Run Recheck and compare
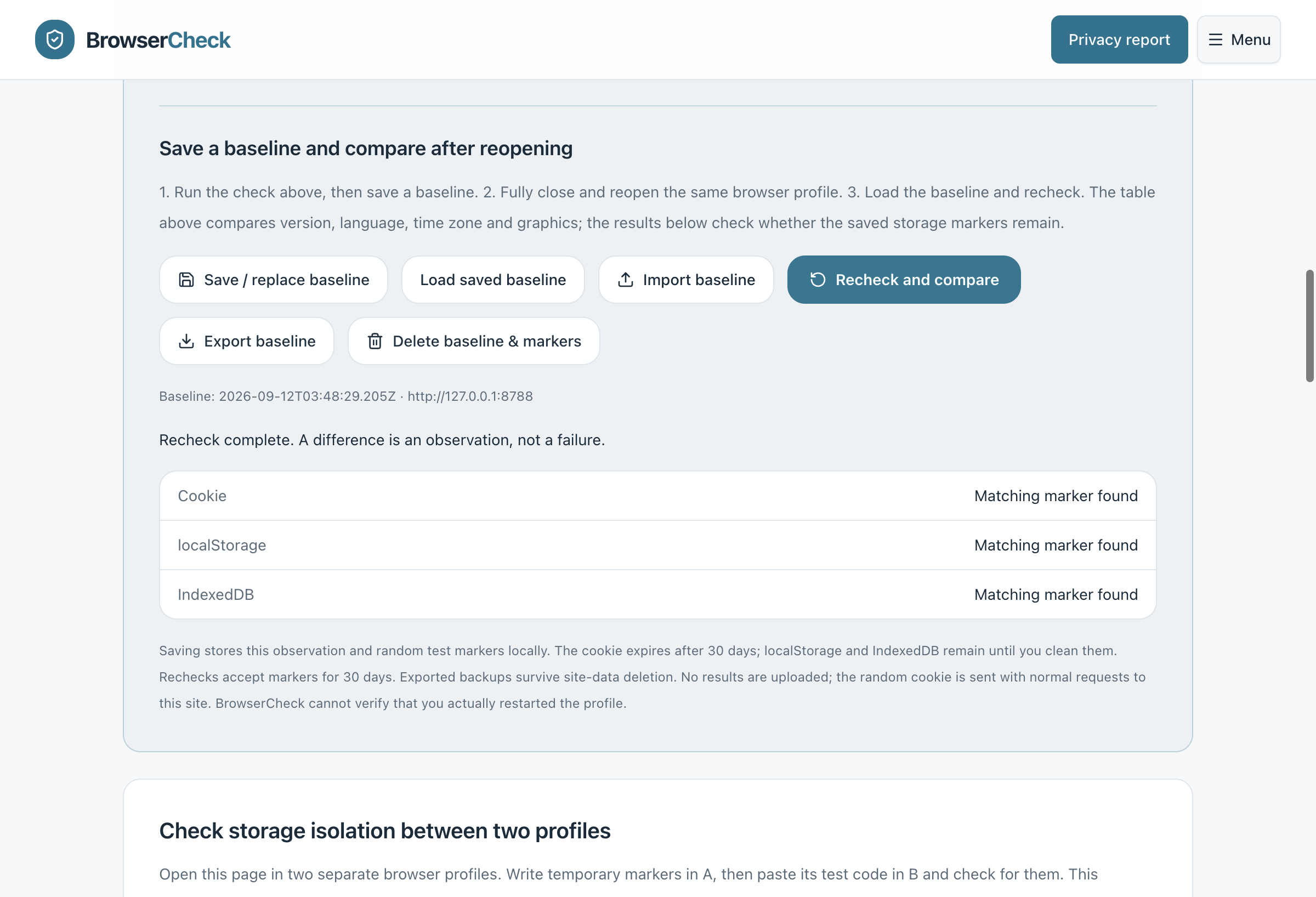The width and height of the screenshot is (1316, 897). pyautogui.click(x=904, y=280)
